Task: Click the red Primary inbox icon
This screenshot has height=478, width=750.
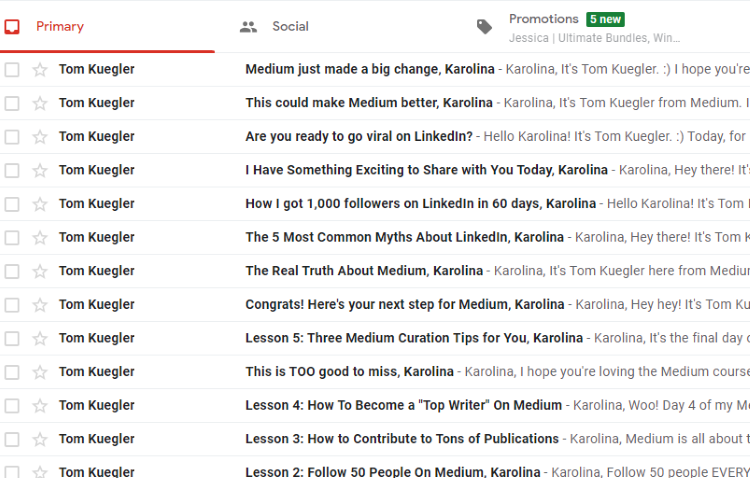Action: click(12, 27)
